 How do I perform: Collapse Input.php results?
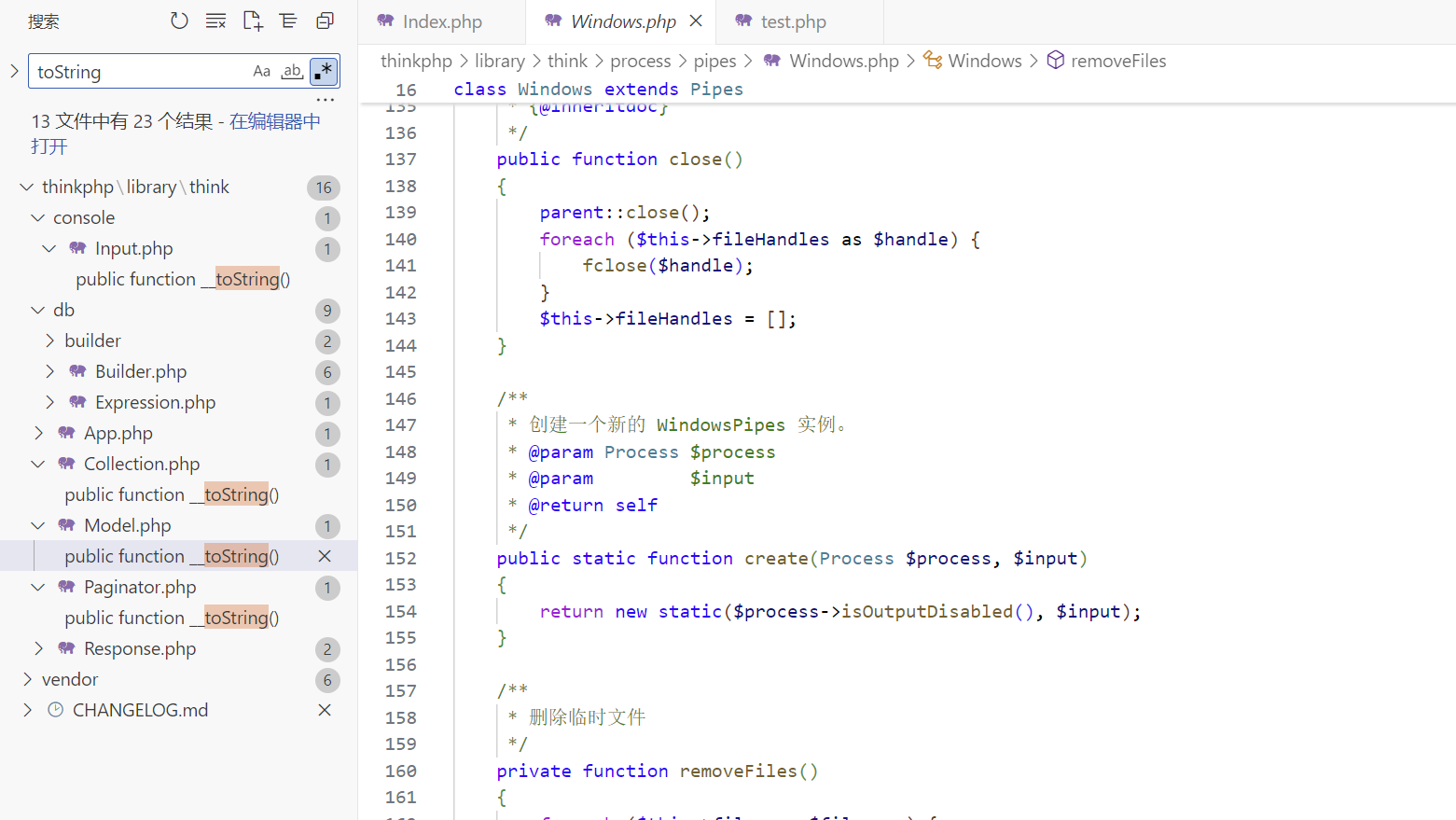click(49, 248)
